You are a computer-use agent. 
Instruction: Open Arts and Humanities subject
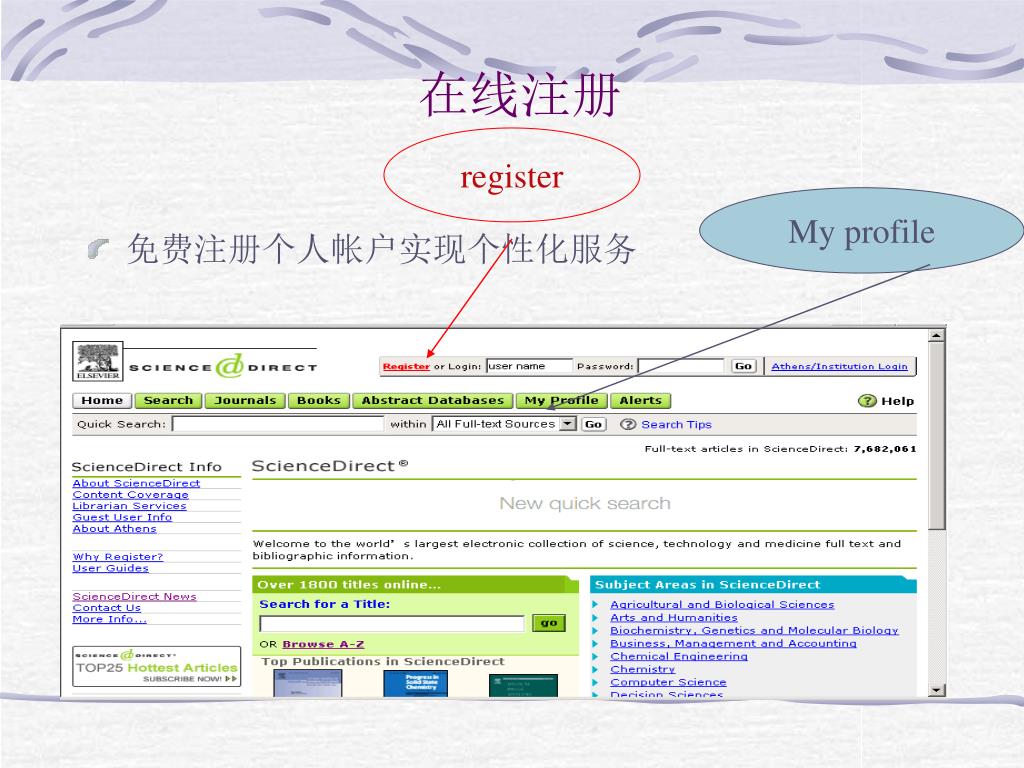674,618
